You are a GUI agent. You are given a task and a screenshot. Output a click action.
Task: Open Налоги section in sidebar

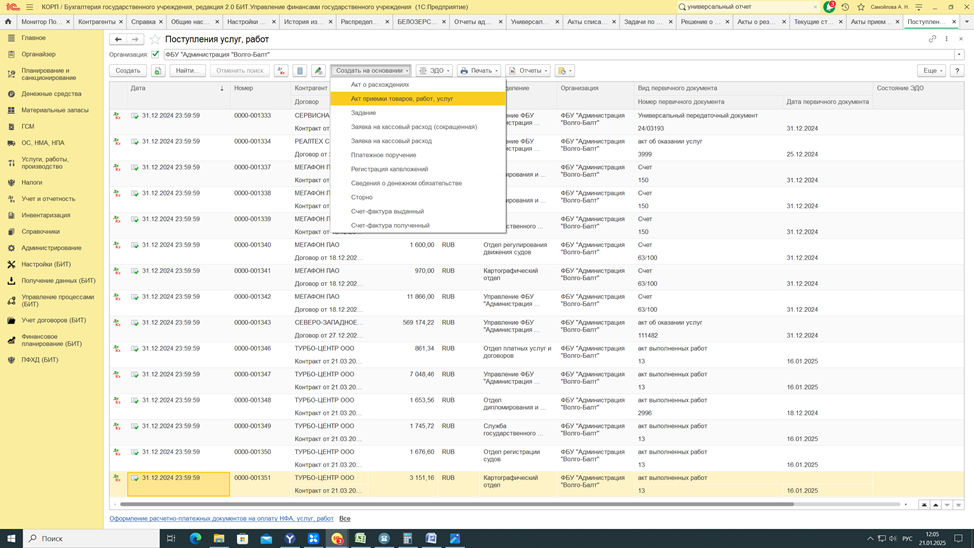[x=32, y=183]
